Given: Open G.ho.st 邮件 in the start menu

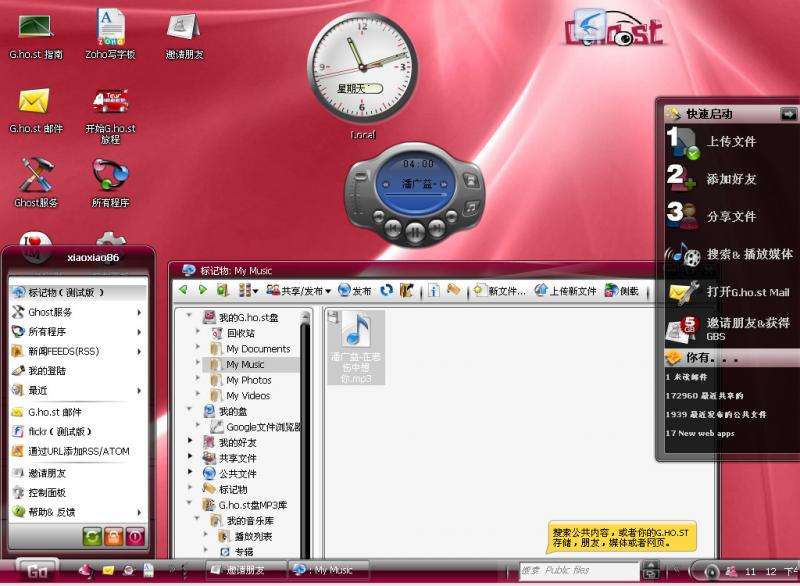Looking at the screenshot, I should coord(78,412).
